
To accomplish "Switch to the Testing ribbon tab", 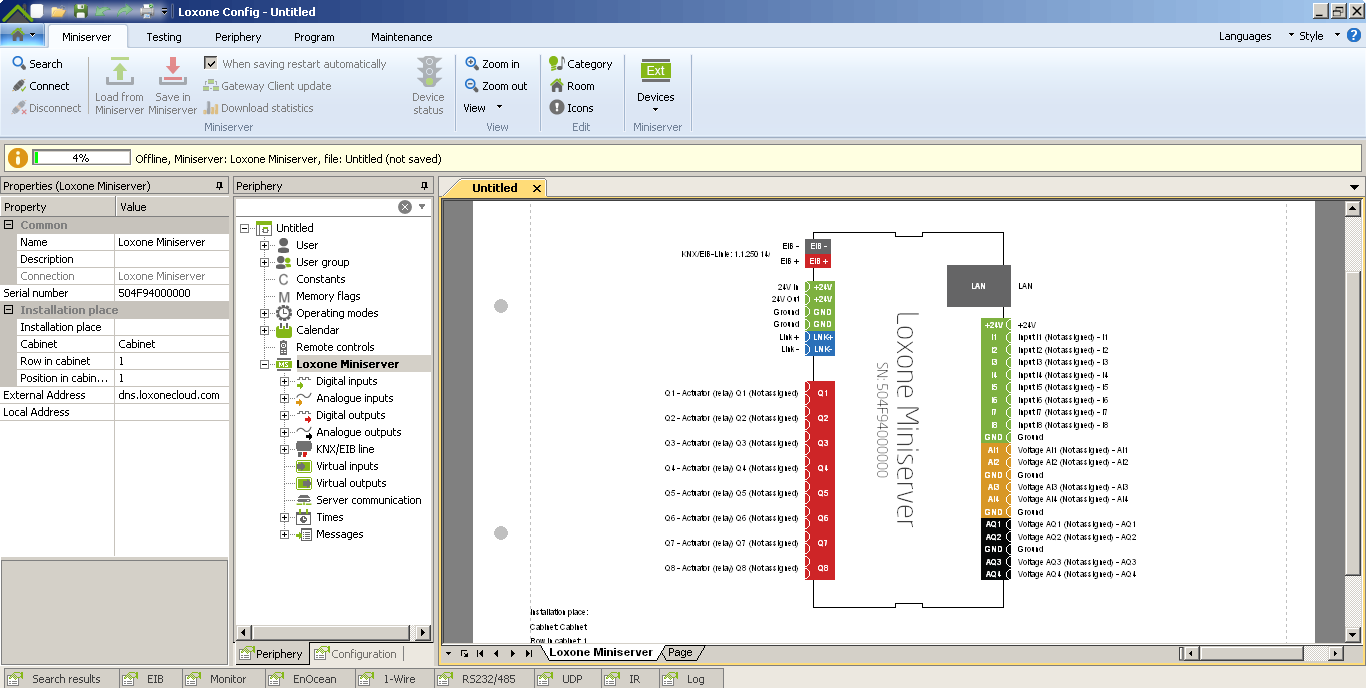I will pyautogui.click(x=164, y=37).
